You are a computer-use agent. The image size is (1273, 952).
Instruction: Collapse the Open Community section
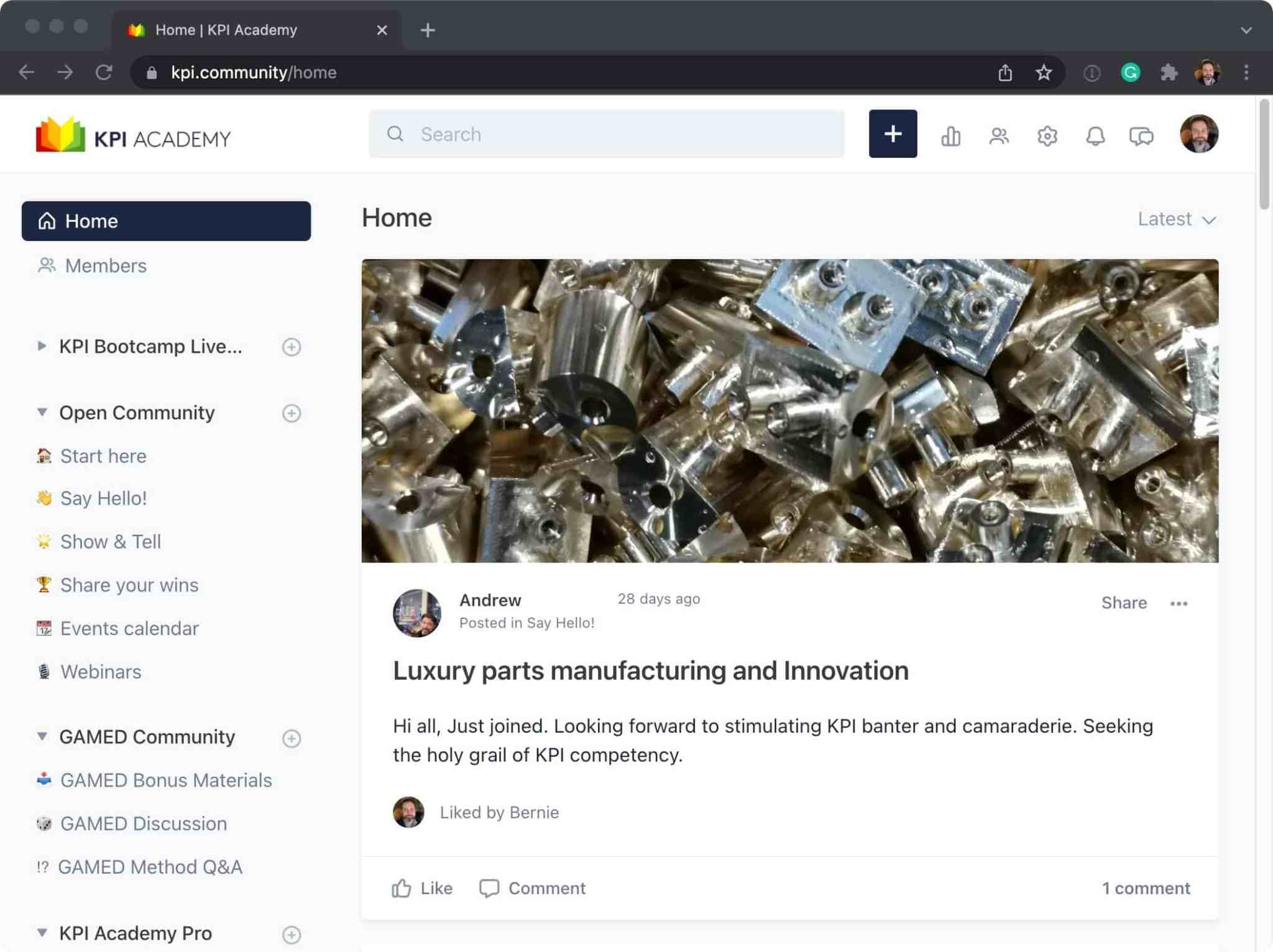[40, 412]
